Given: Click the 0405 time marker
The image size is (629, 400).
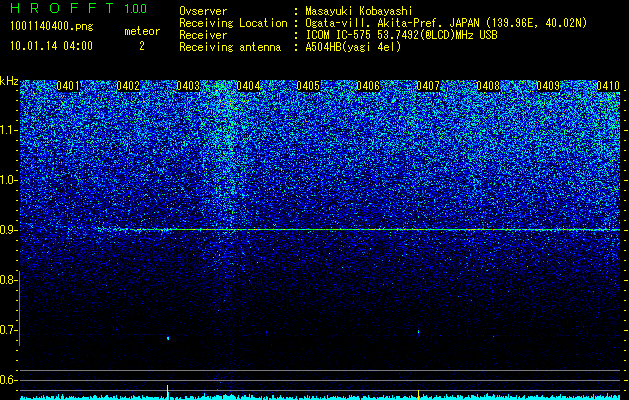Looking at the screenshot, I should coord(308,86).
